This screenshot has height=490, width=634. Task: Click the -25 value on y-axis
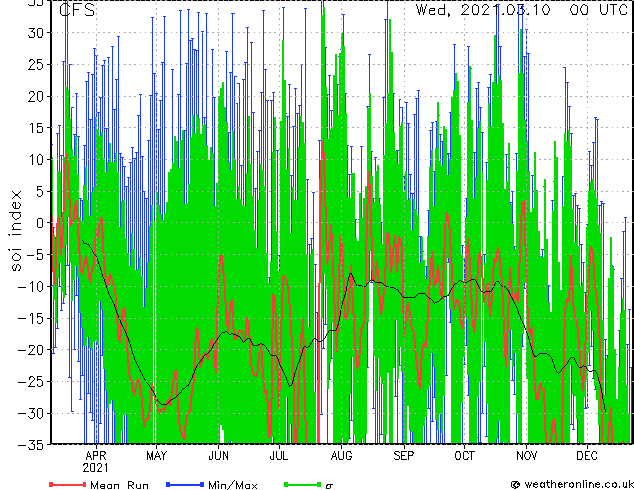31,381
